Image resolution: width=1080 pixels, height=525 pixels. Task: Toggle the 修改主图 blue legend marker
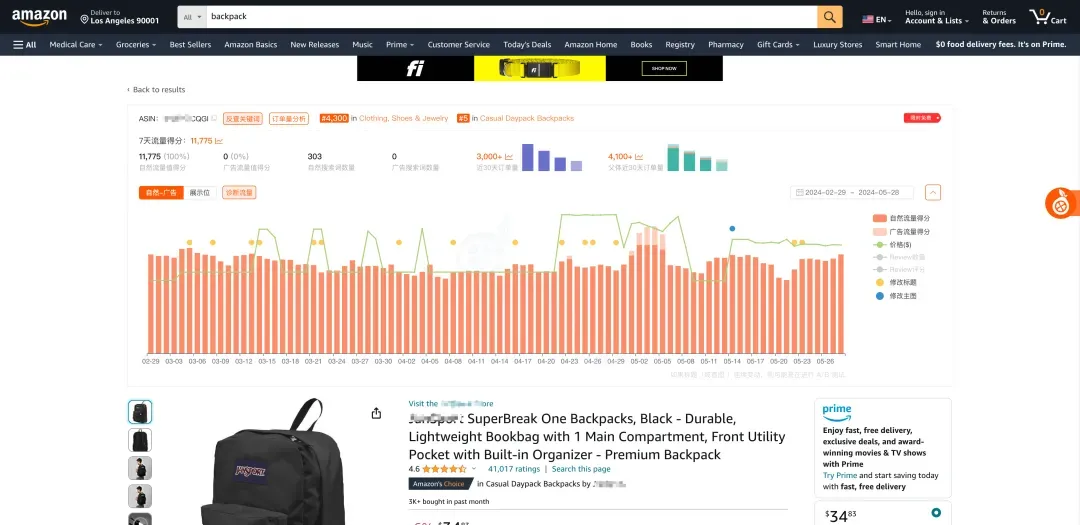coord(895,296)
